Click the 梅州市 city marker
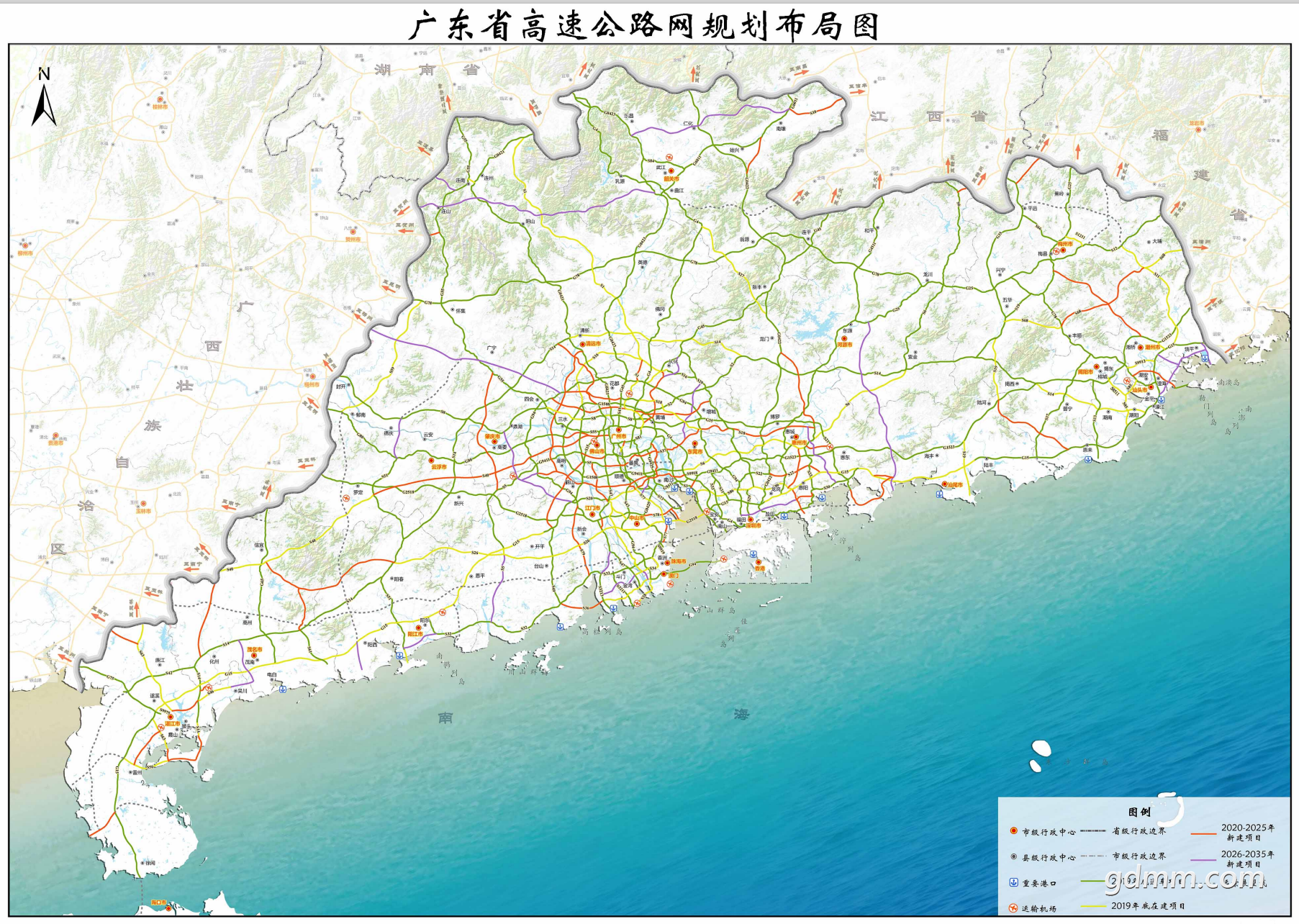 tap(1063, 250)
